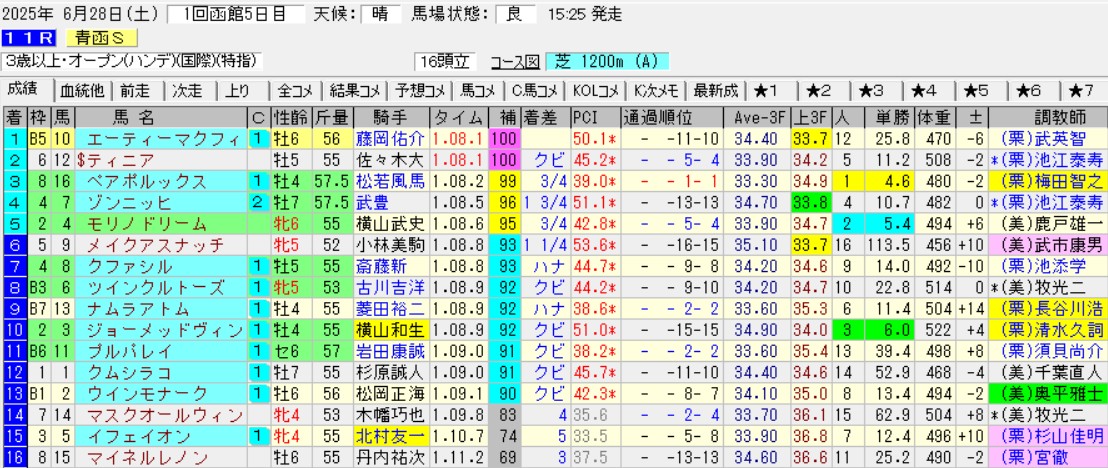Select the 上り tab
The width and height of the screenshot is (1108, 468).
click(239, 89)
